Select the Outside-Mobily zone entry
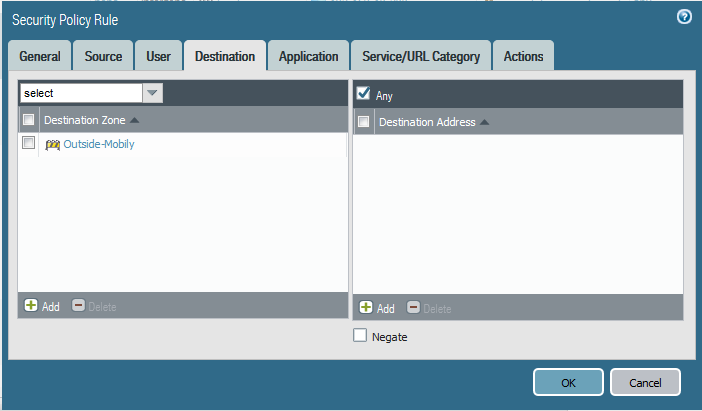702x411 pixels. click(98, 144)
